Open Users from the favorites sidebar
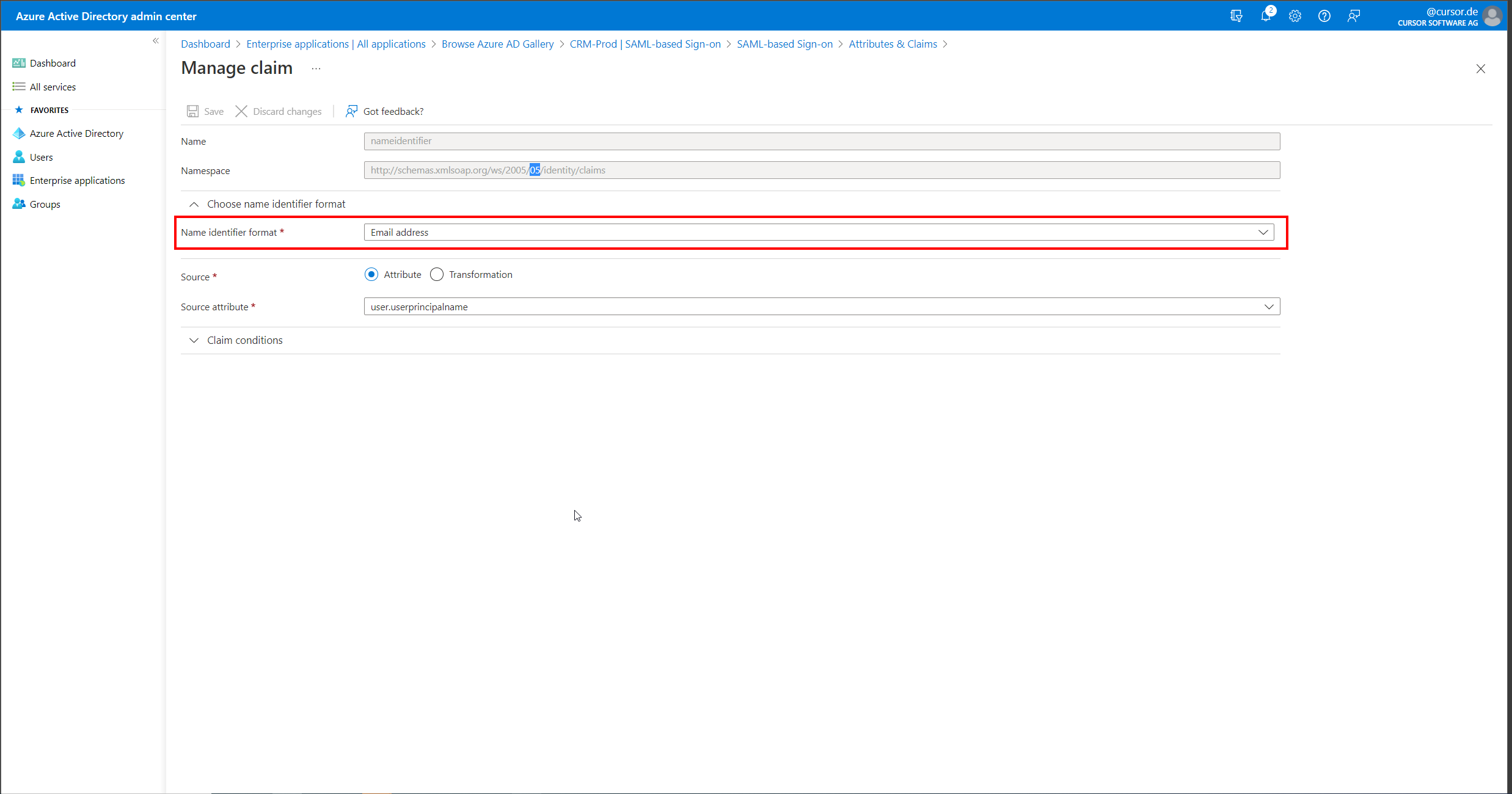The image size is (1512, 794). click(x=41, y=157)
